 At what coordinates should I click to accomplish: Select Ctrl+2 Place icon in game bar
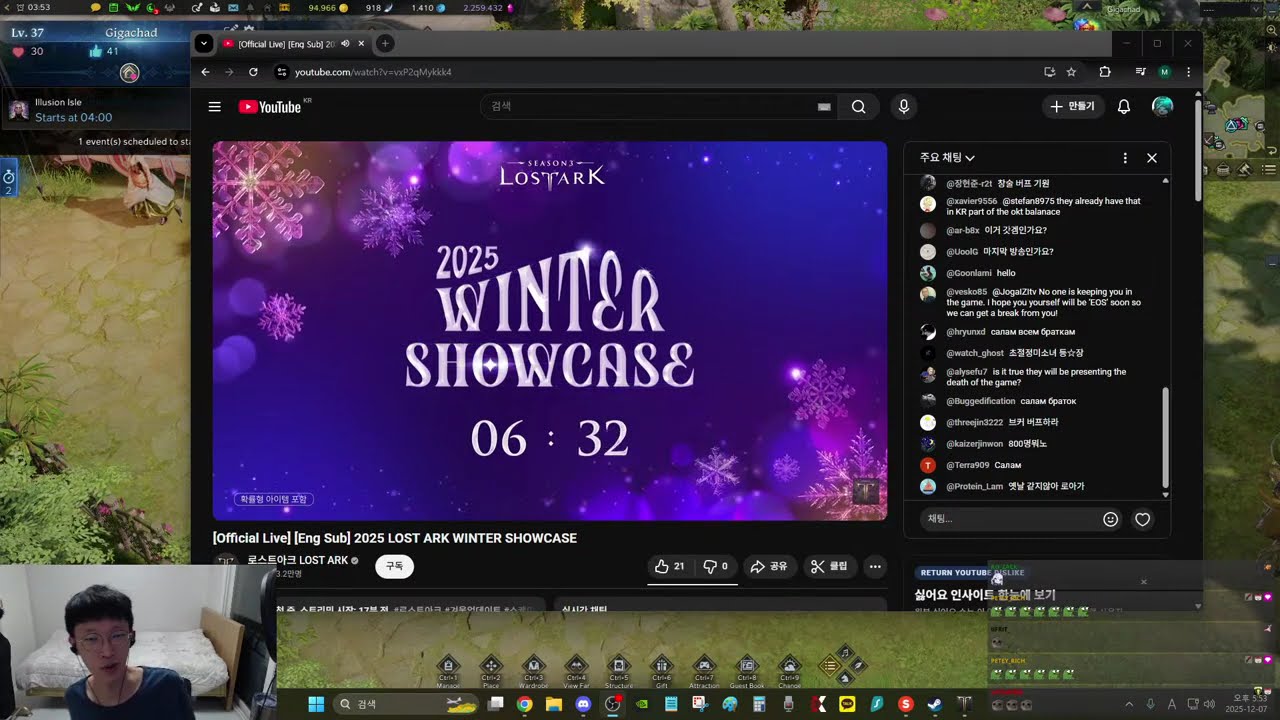[490, 665]
